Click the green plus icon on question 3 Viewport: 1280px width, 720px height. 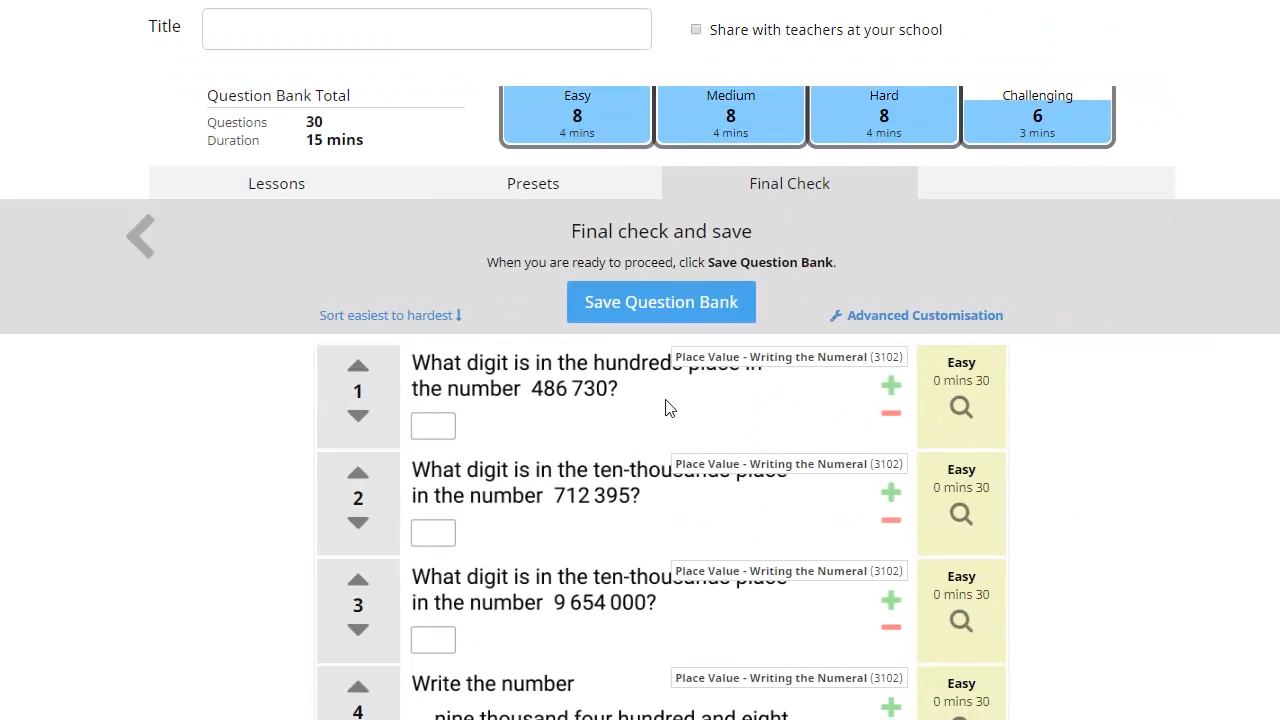pyautogui.click(x=890, y=600)
